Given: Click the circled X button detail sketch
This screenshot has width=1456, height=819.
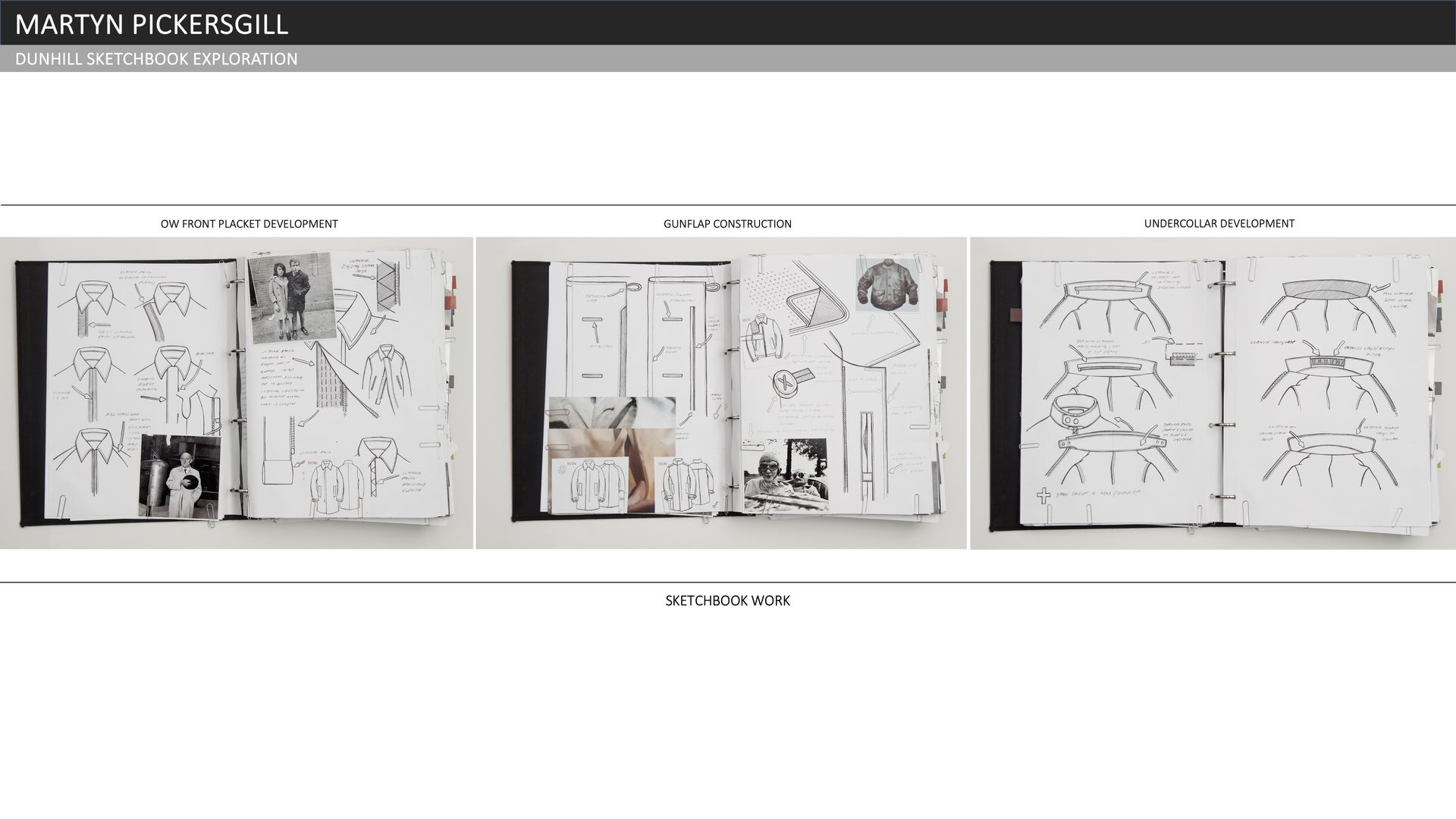Looking at the screenshot, I should [x=786, y=383].
